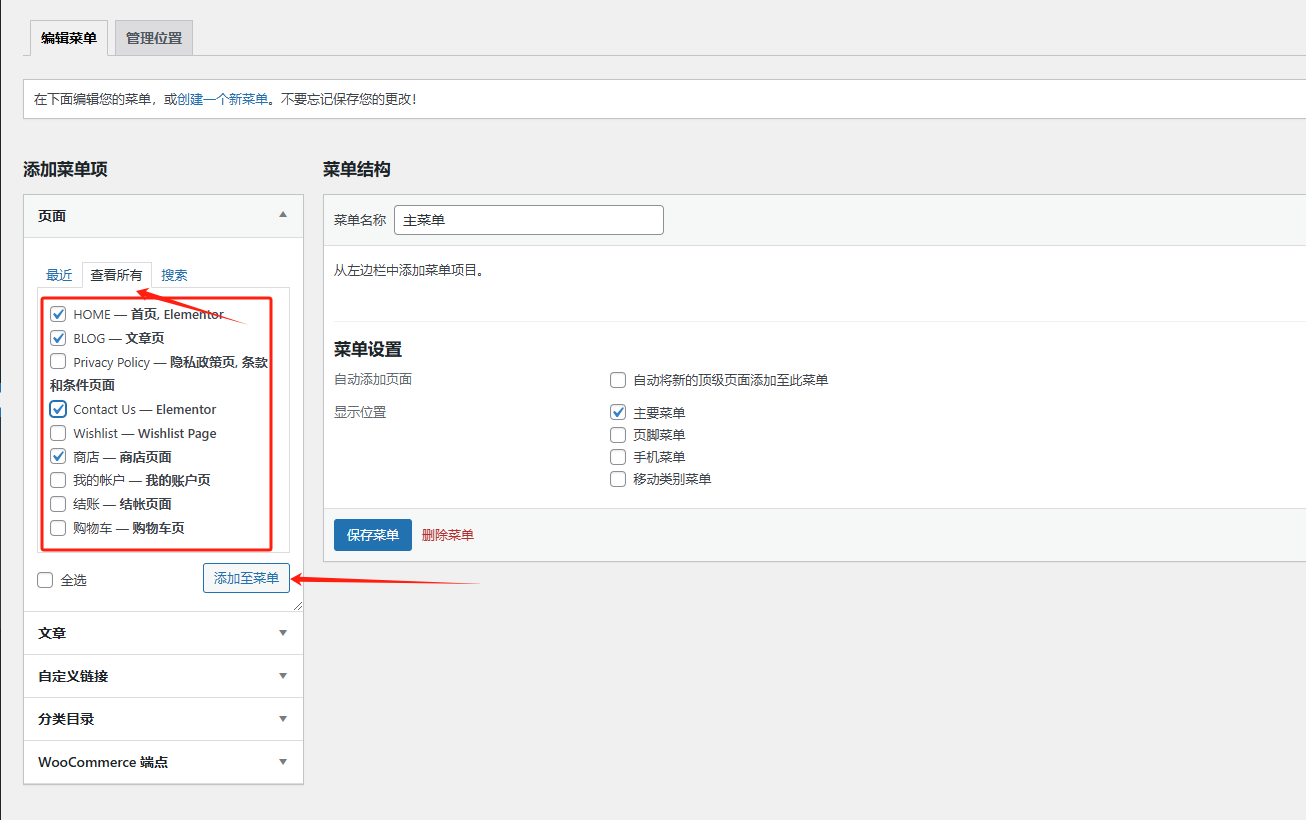Click the 添加至菜单 button
The image size is (1306, 820).
tap(246, 578)
